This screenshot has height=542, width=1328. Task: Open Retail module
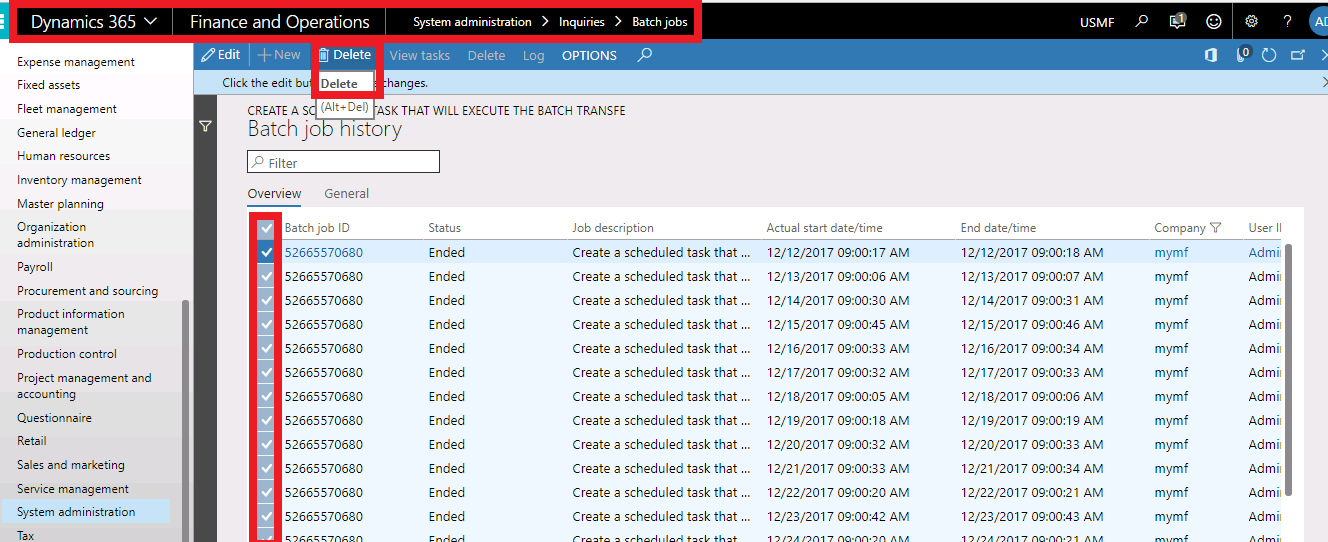click(32, 441)
